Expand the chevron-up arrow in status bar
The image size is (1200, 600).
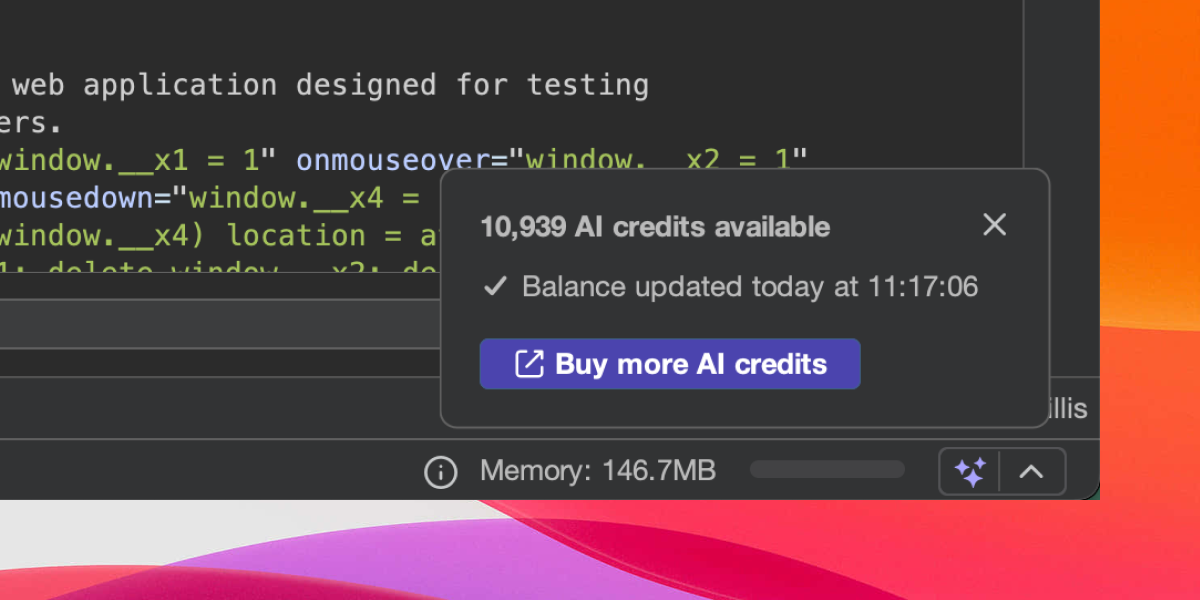point(1031,471)
